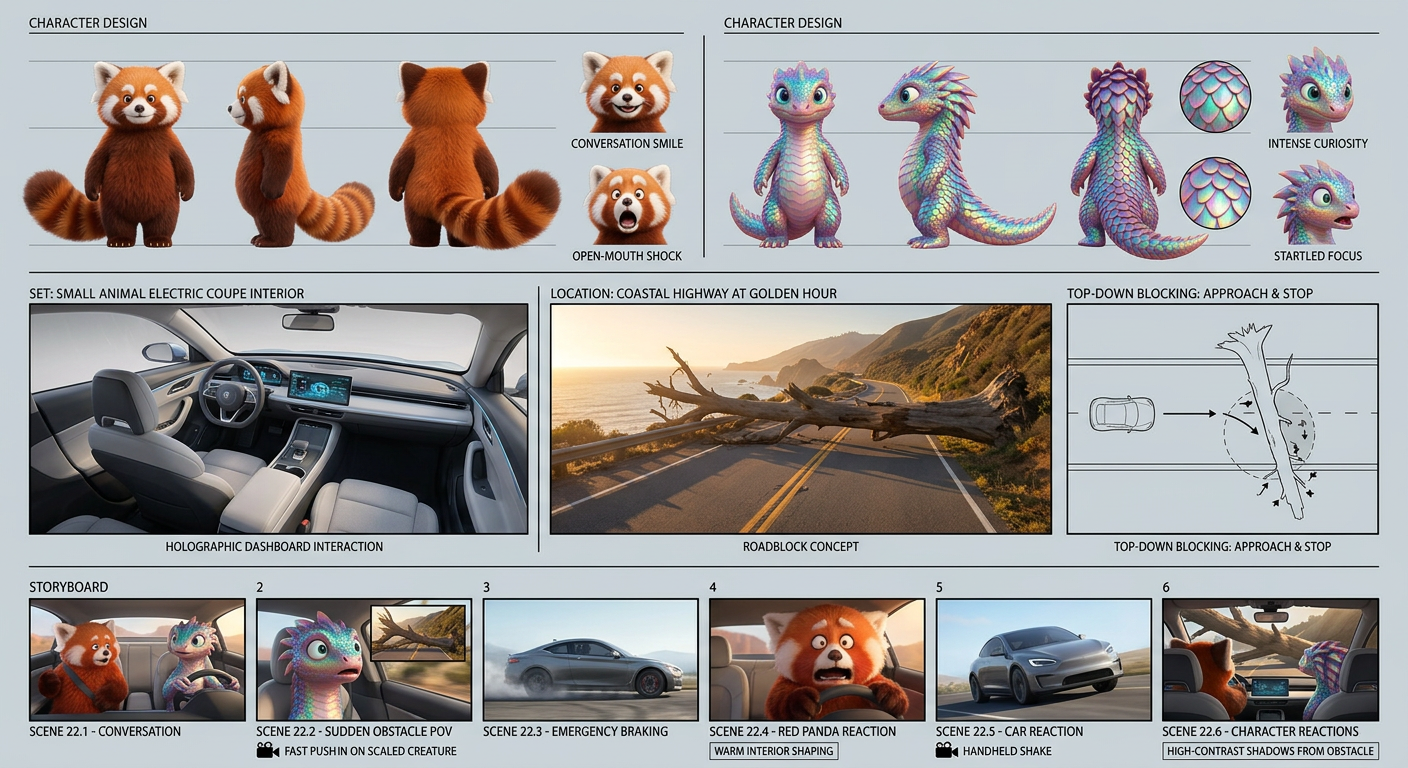Open storyboard frame Scene 22.2 obstacle POV
Screen dimensions: 1408x768
[x=364, y=660]
